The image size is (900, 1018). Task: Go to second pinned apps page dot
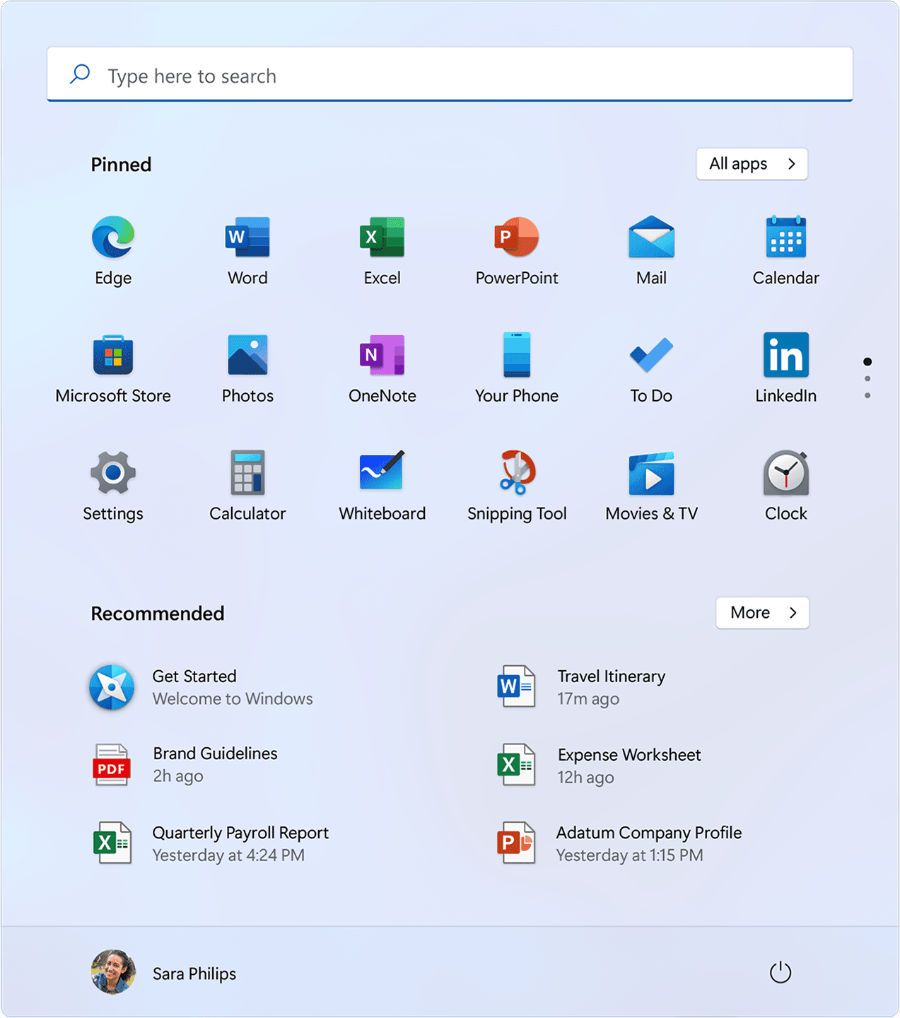click(868, 379)
